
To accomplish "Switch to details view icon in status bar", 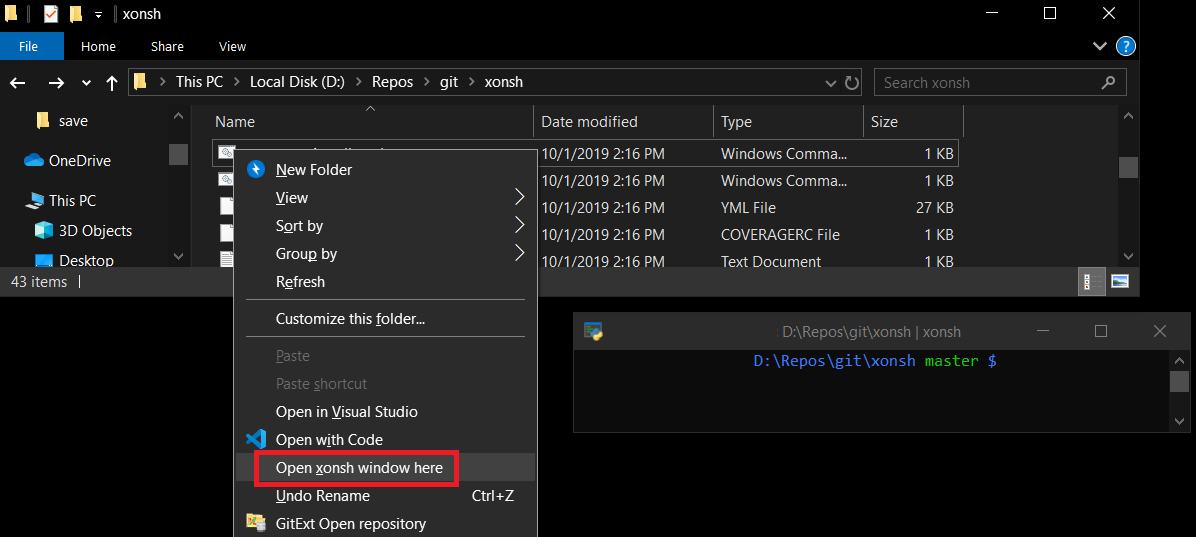I will pyautogui.click(x=1093, y=282).
